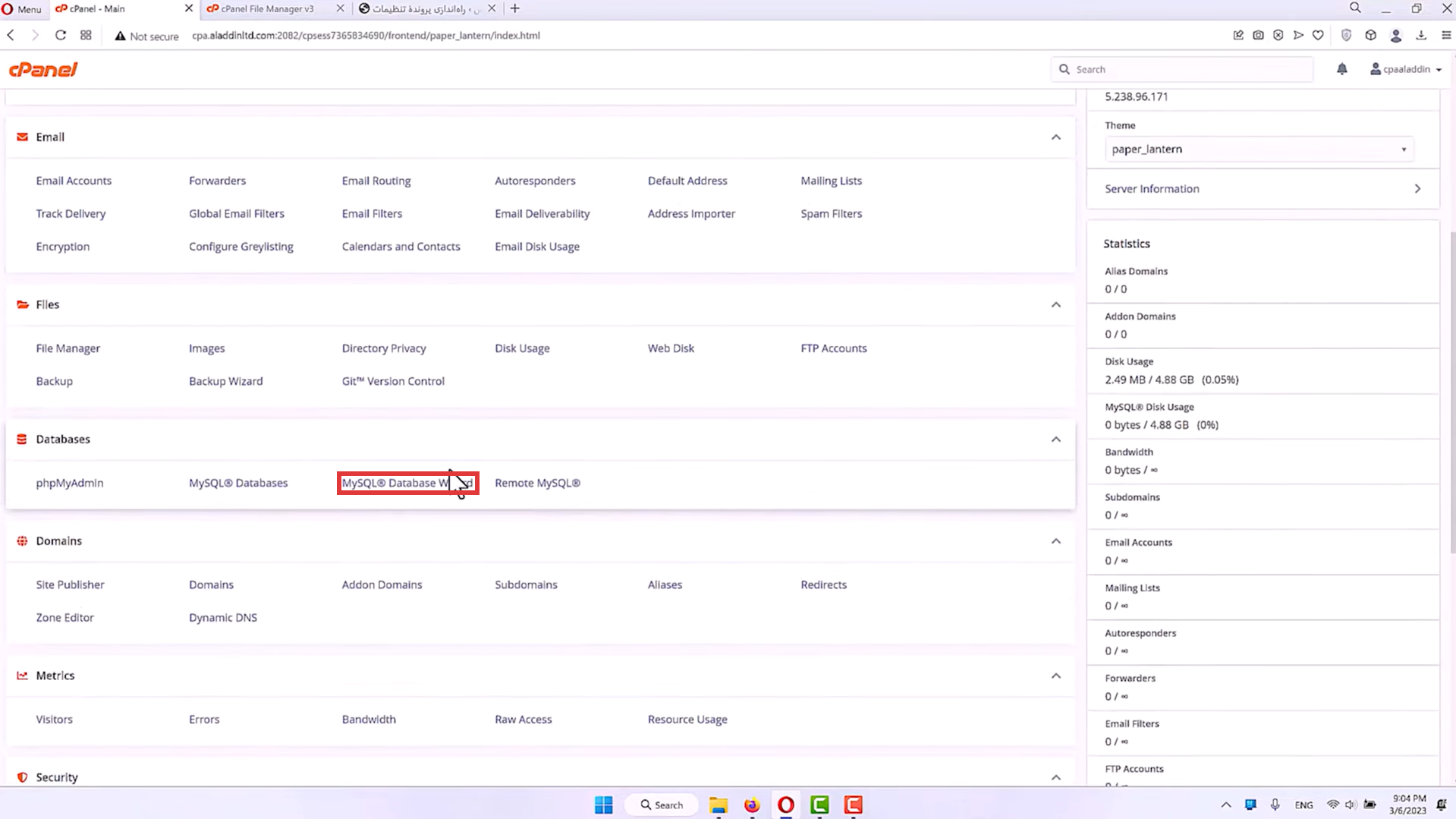Open the notifications bell
This screenshot has height=819, width=1456.
1341,69
